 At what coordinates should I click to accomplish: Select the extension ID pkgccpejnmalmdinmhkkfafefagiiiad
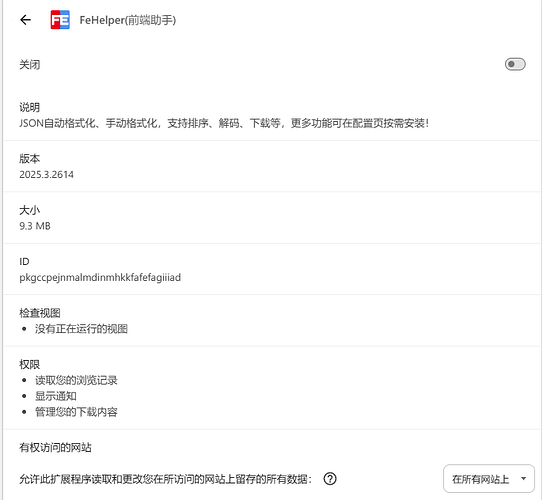[100, 277]
